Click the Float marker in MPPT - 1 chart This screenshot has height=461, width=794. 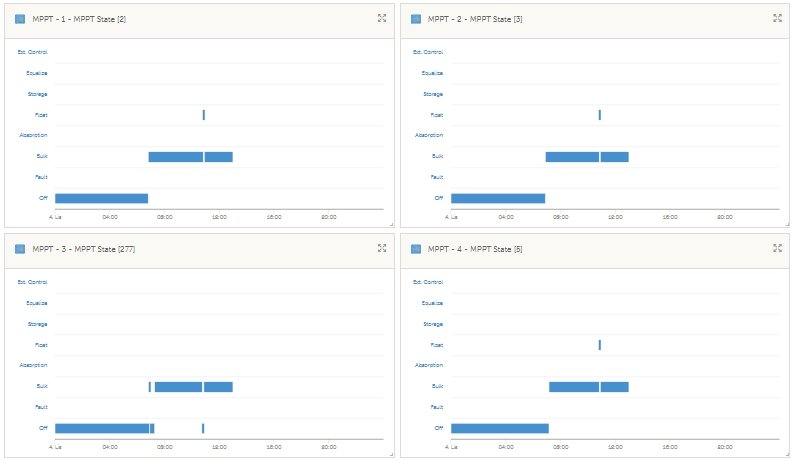coord(204,115)
